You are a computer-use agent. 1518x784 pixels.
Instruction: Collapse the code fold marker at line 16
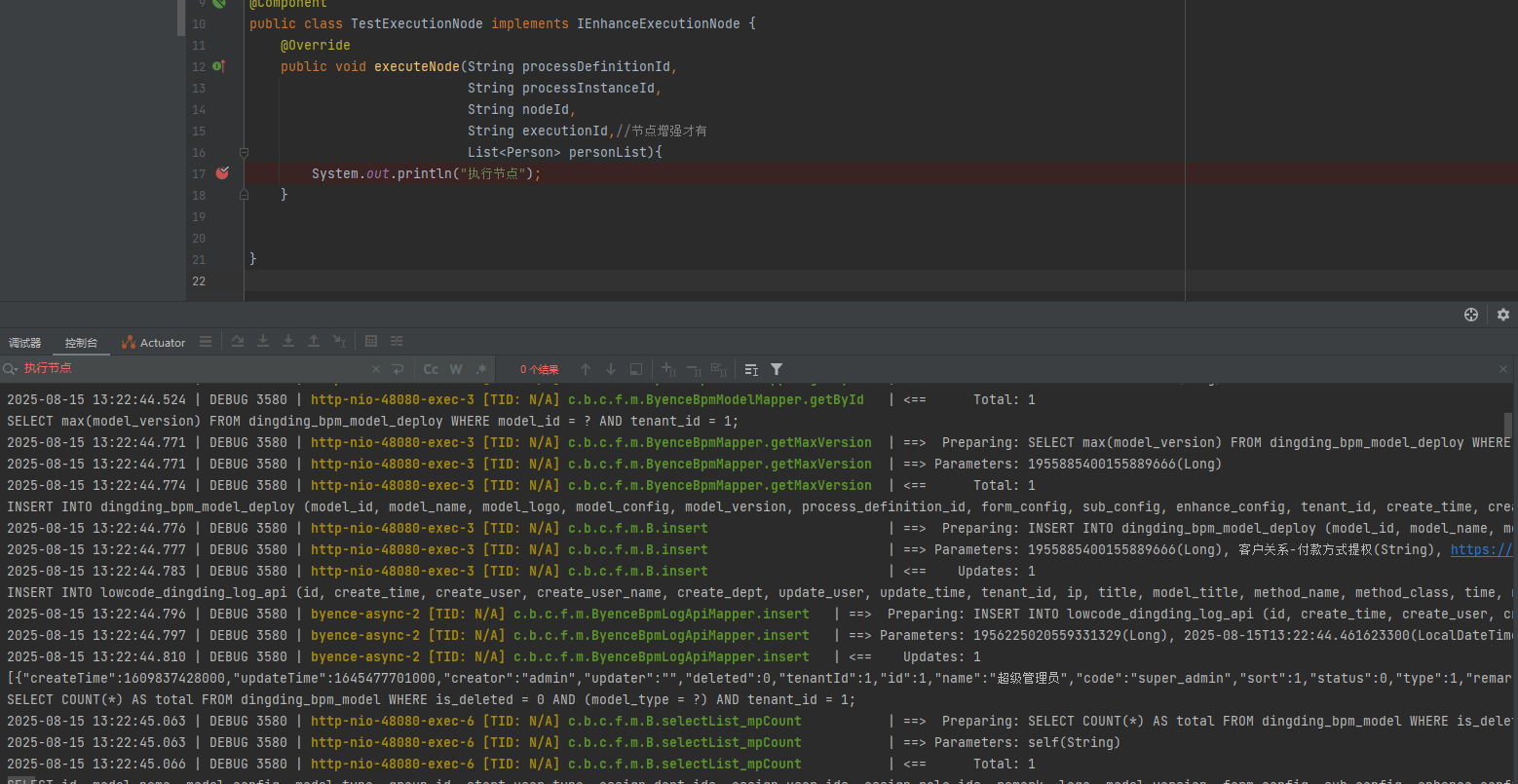click(244, 152)
